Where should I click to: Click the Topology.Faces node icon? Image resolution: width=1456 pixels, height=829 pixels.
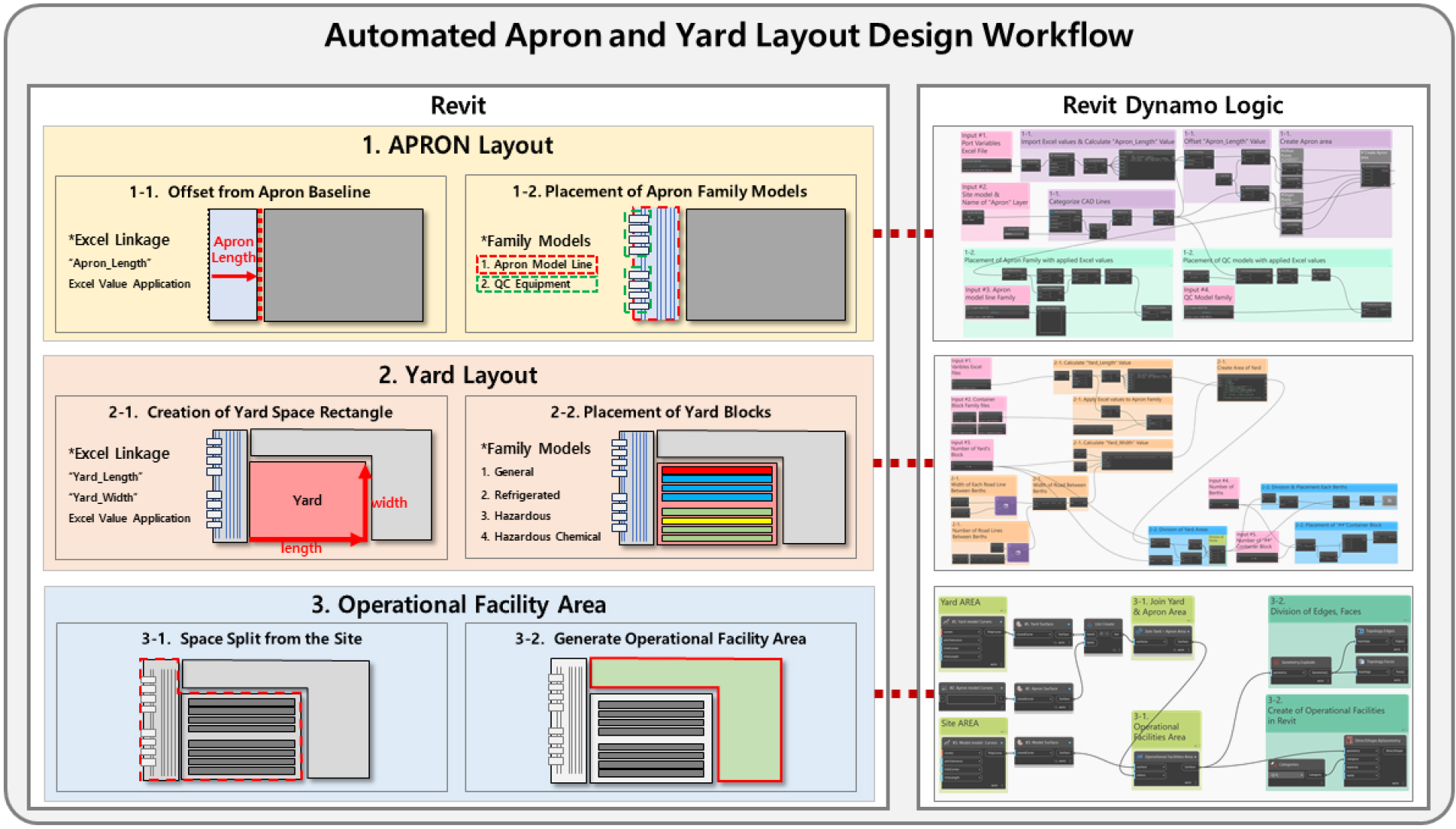[x=1360, y=662]
